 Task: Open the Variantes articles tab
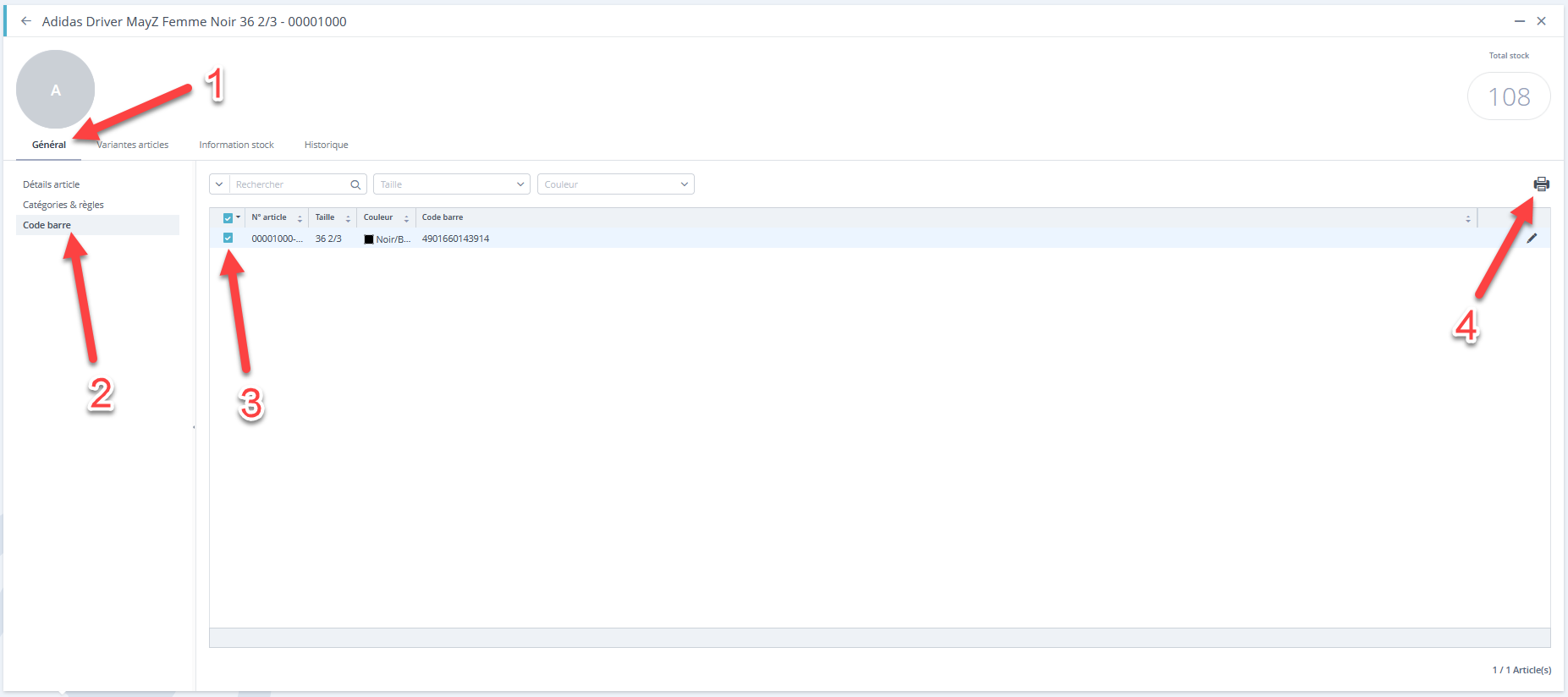(133, 145)
